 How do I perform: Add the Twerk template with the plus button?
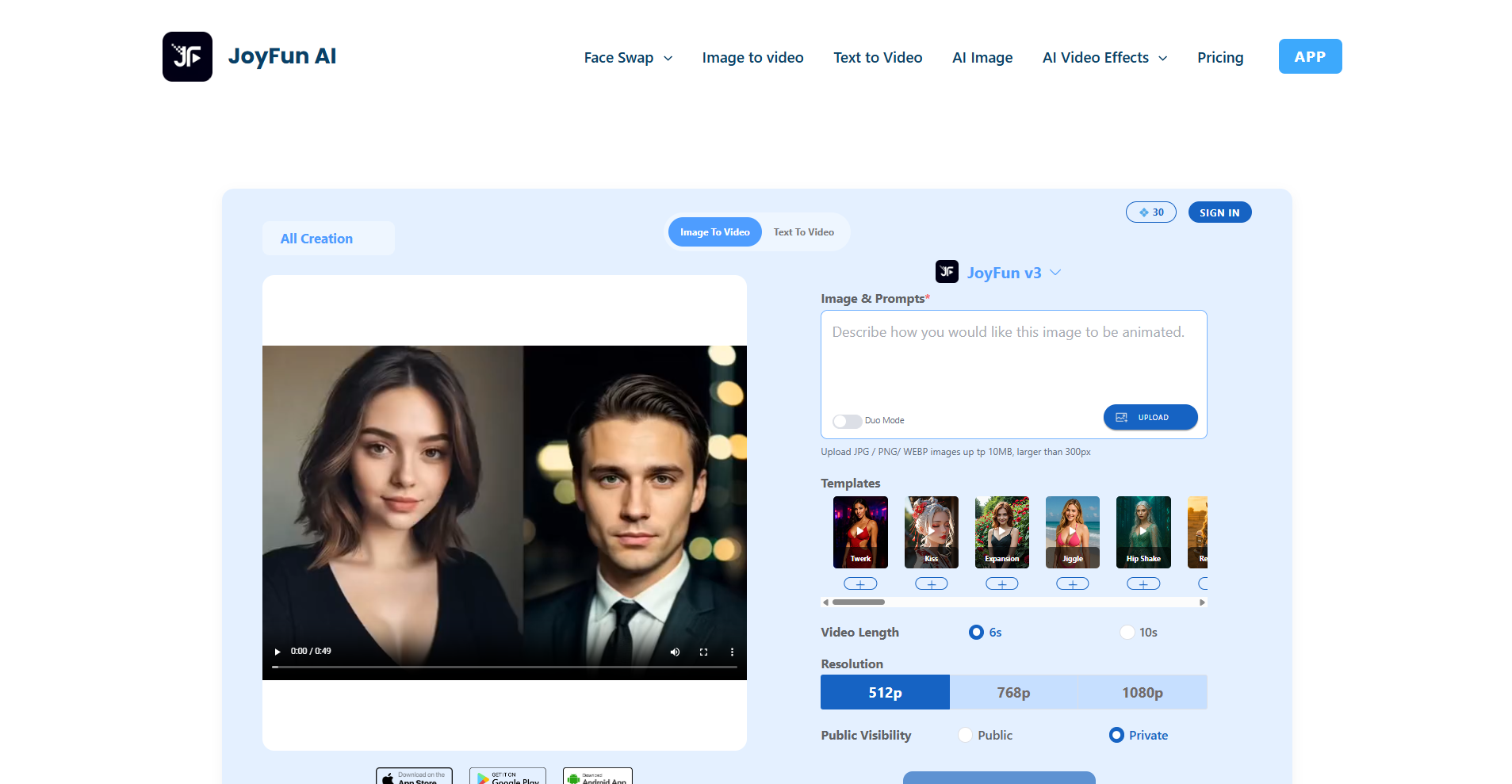(x=859, y=583)
